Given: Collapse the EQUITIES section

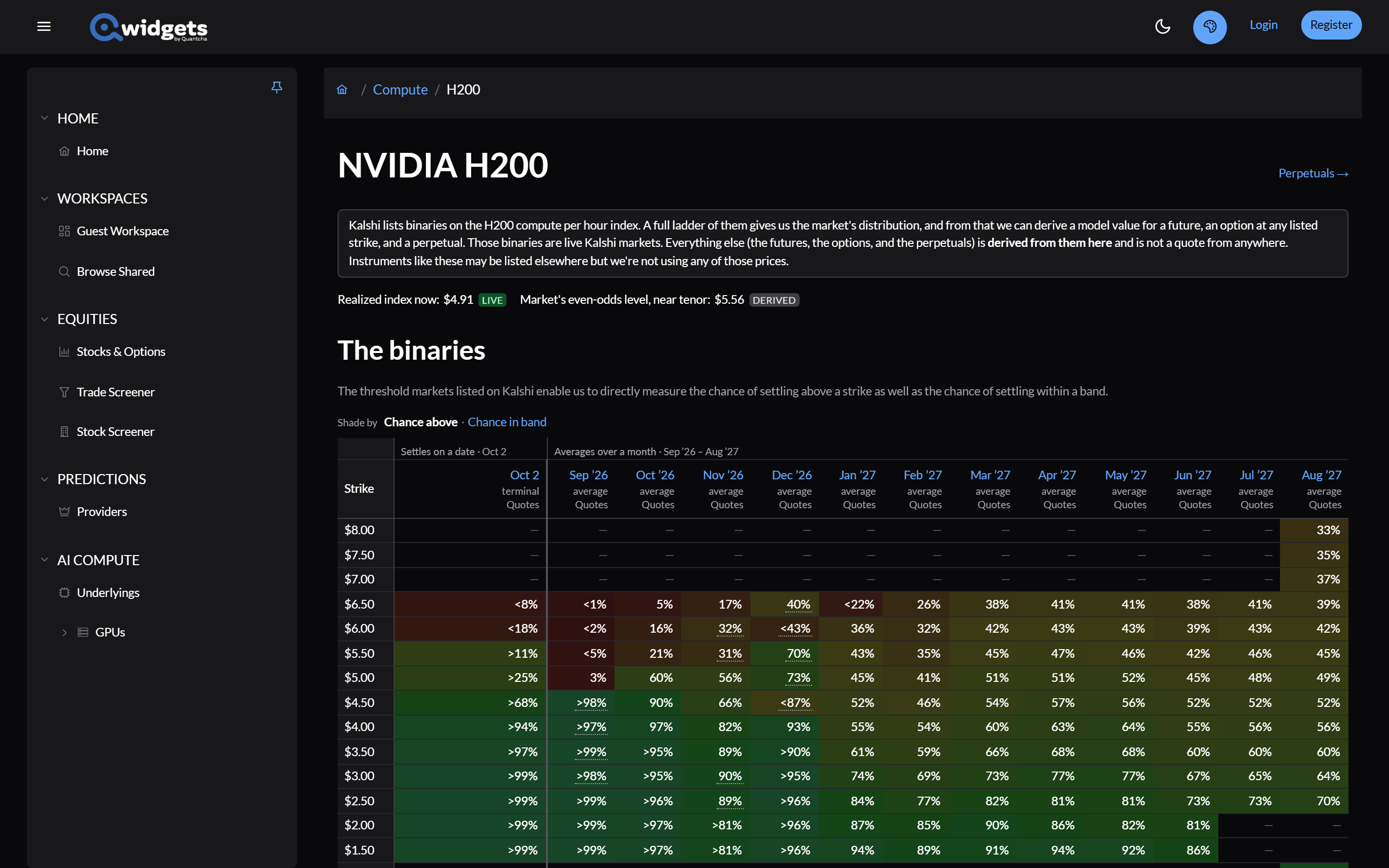Looking at the screenshot, I should pos(44,319).
